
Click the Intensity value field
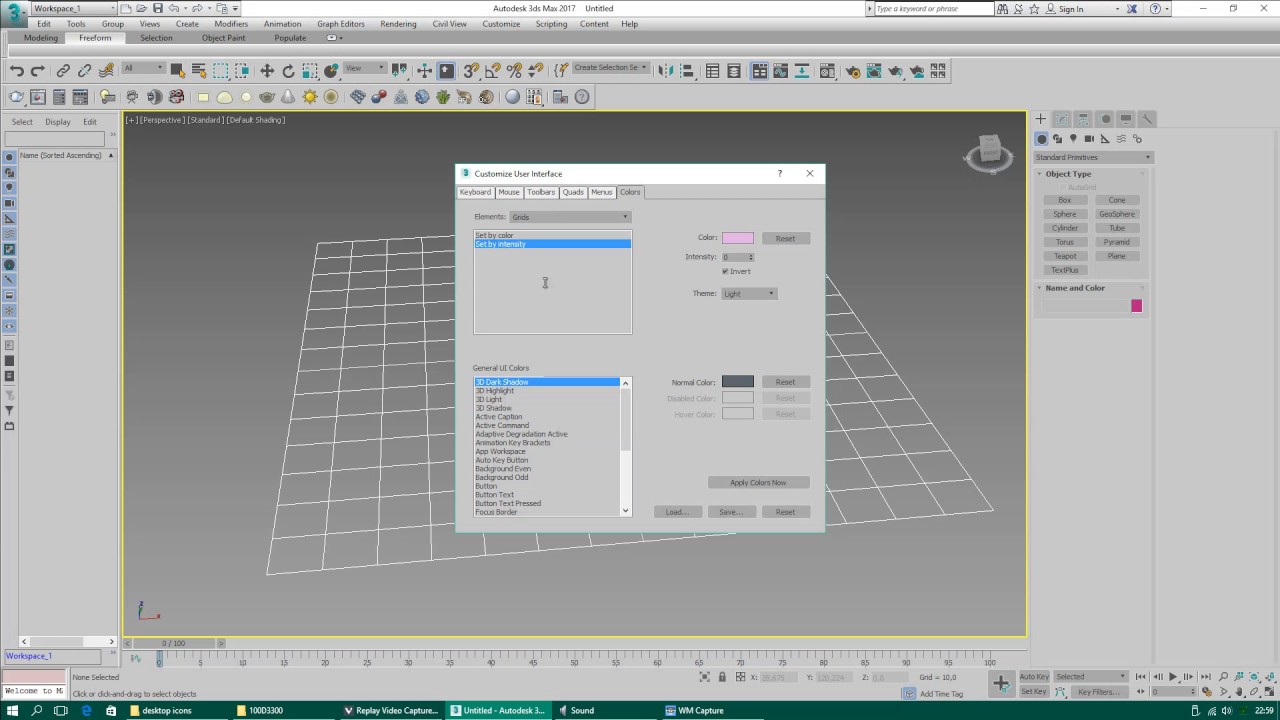pyautogui.click(x=735, y=257)
